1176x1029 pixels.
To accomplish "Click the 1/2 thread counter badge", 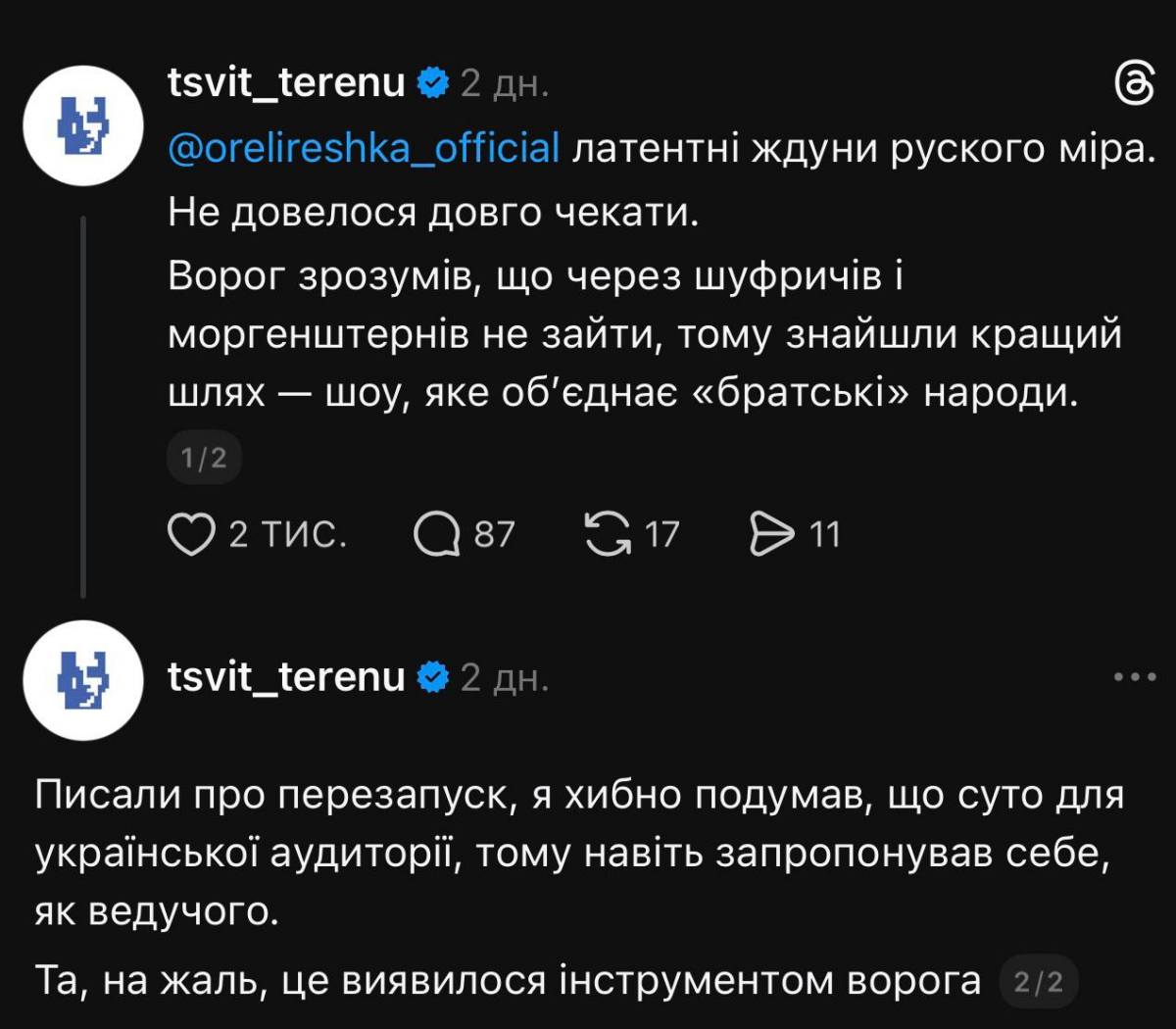I will (x=204, y=458).
